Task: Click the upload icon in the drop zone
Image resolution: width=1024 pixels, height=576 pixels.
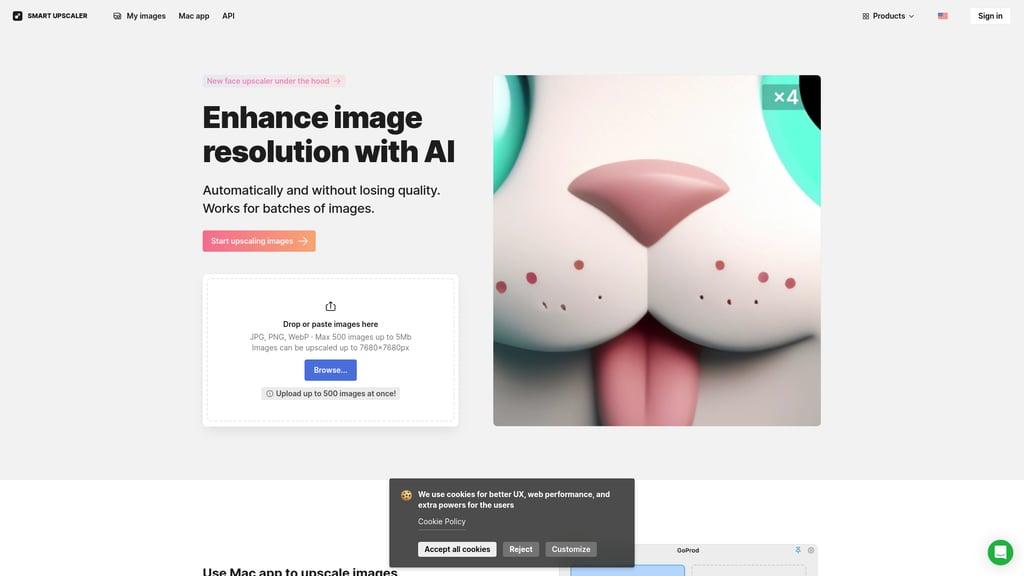Action: (330, 306)
